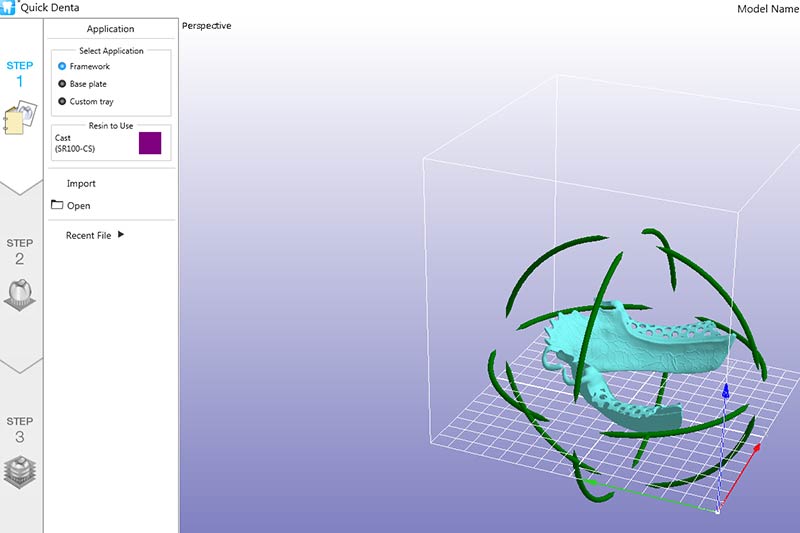Viewport: 800px width, 533px height.
Task: Switch to the STEP 2 tab
Action: tap(20, 250)
